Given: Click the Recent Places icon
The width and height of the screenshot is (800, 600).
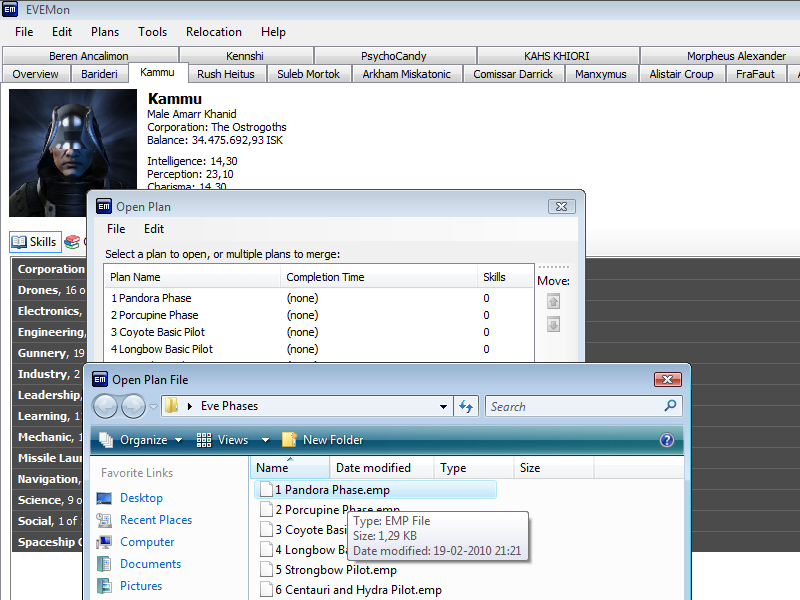Looking at the screenshot, I should pyautogui.click(x=104, y=520).
